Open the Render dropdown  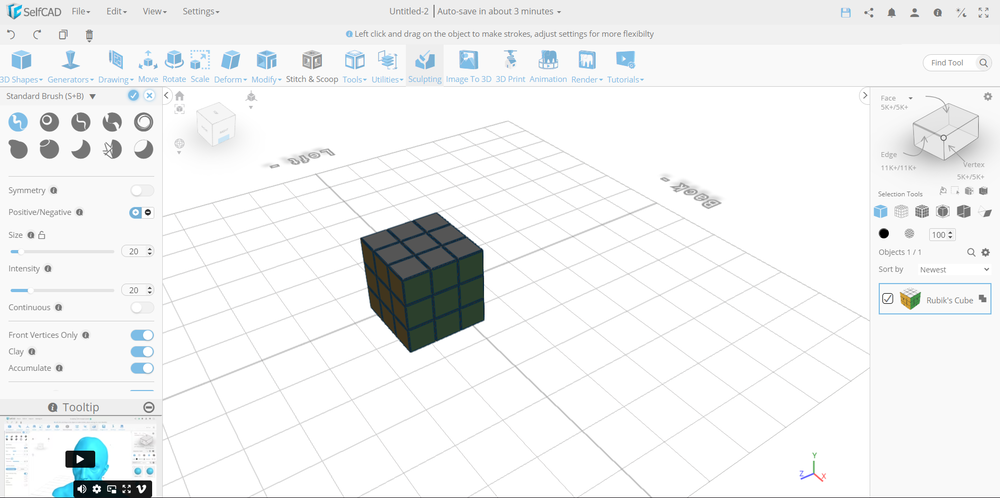pos(587,66)
